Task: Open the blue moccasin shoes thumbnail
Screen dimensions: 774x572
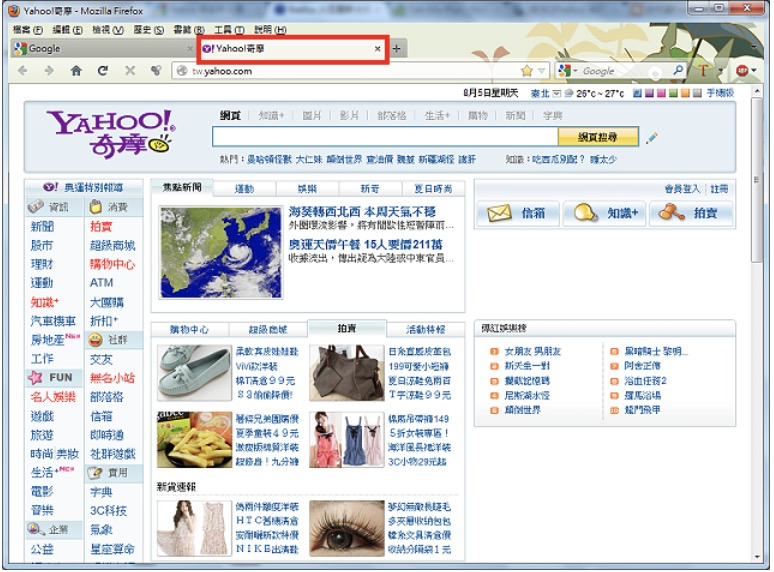Action: pyautogui.click(x=194, y=373)
